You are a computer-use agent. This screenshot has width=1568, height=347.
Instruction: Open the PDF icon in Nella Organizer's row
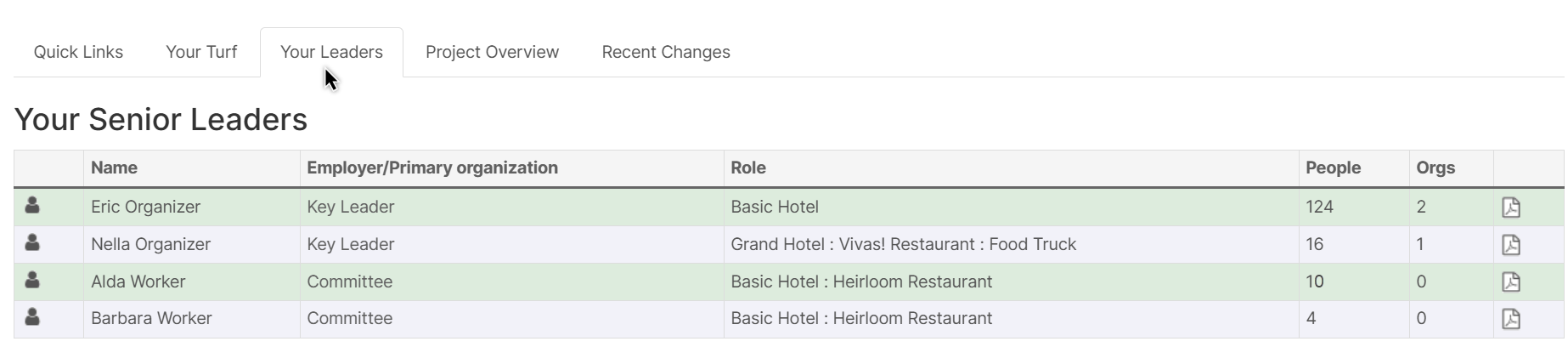tap(1510, 245)
